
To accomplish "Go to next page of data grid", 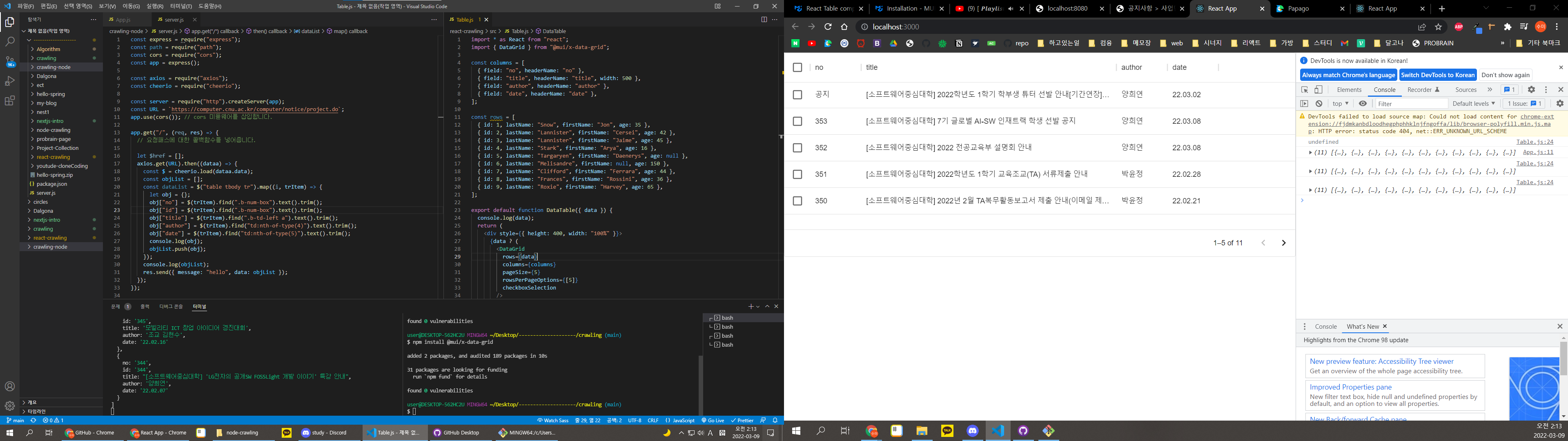I will (x=1284, y=243).
